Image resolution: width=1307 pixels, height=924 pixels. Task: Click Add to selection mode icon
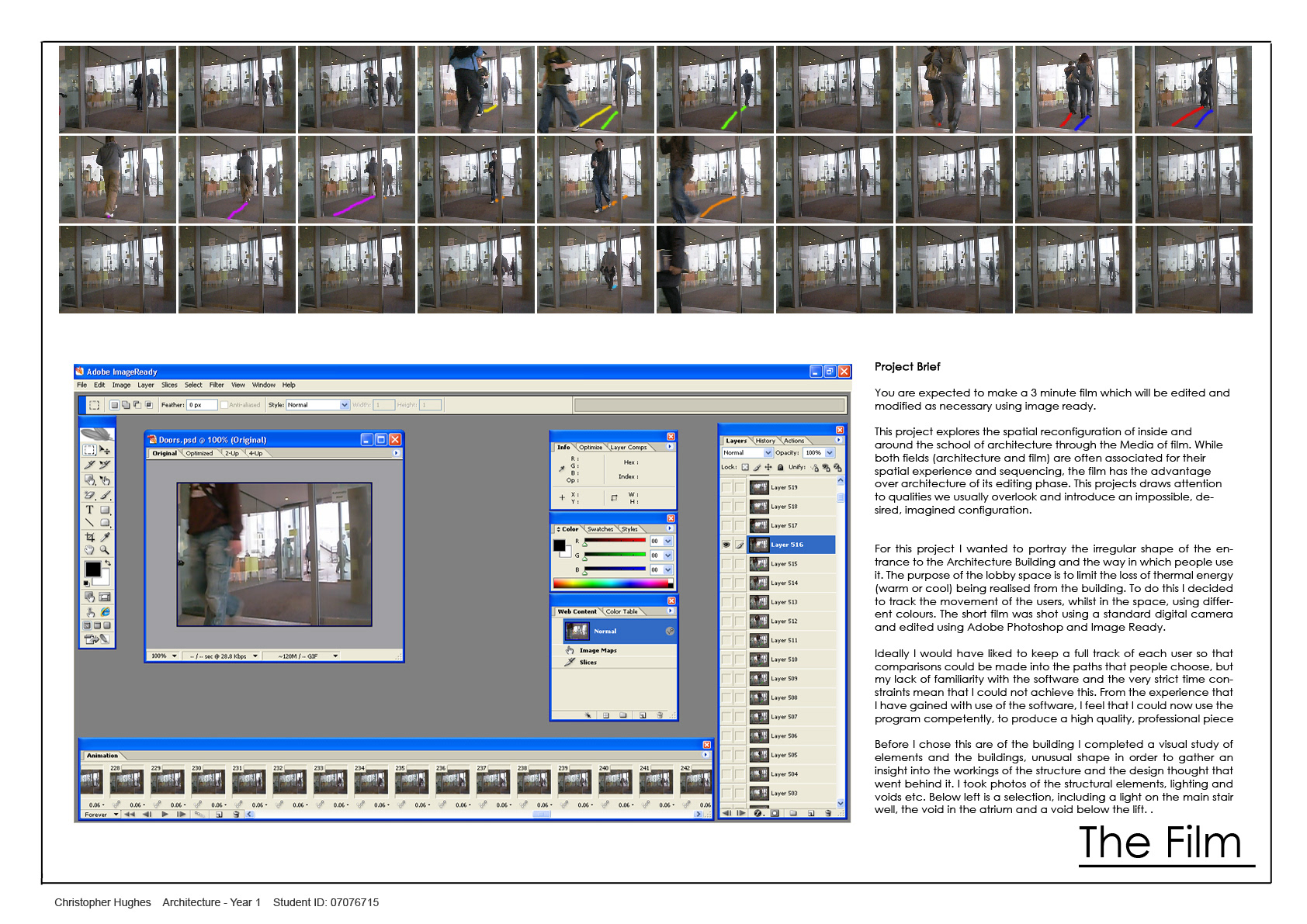(x=126, y=405)
